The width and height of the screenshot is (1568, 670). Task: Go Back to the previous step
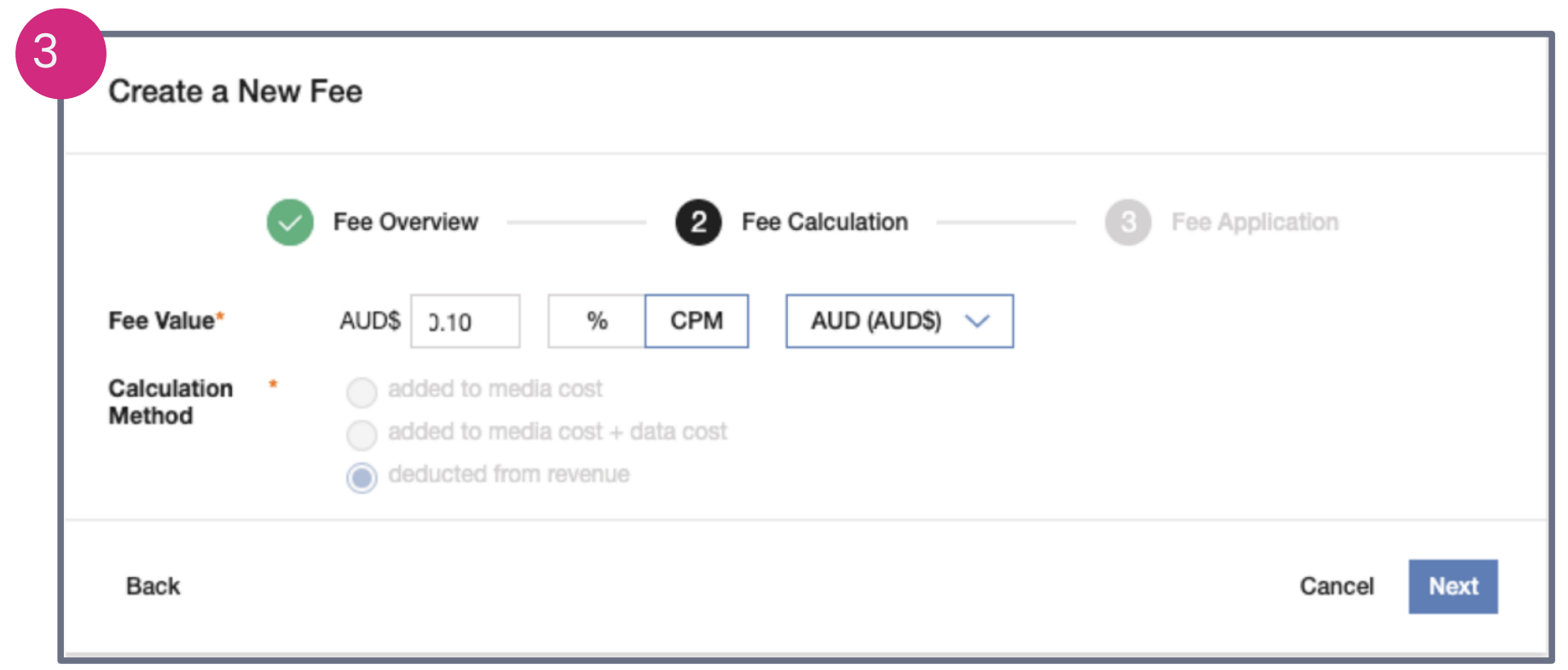click(x=153, y=586)
